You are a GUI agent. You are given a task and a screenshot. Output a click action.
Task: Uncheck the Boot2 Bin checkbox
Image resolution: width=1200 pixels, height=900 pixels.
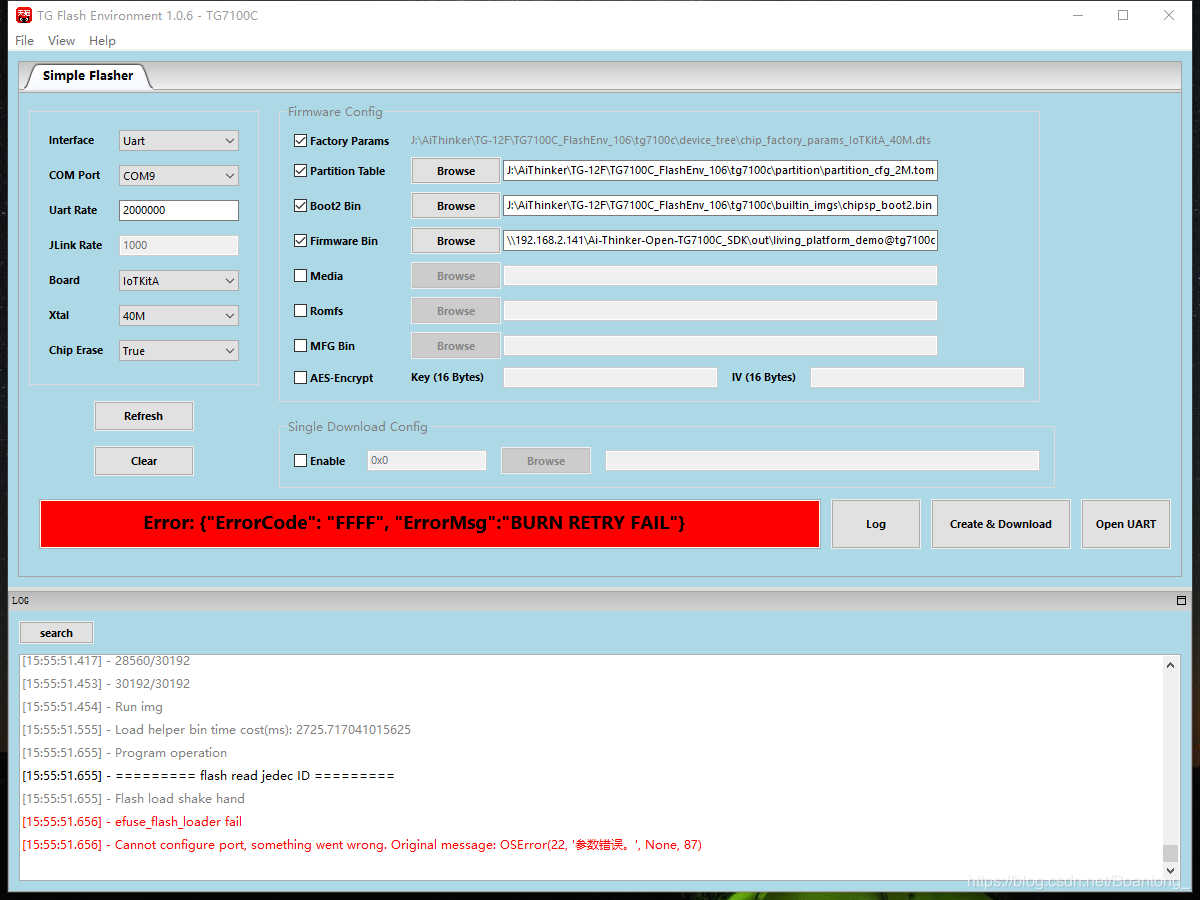click(300, 206)
